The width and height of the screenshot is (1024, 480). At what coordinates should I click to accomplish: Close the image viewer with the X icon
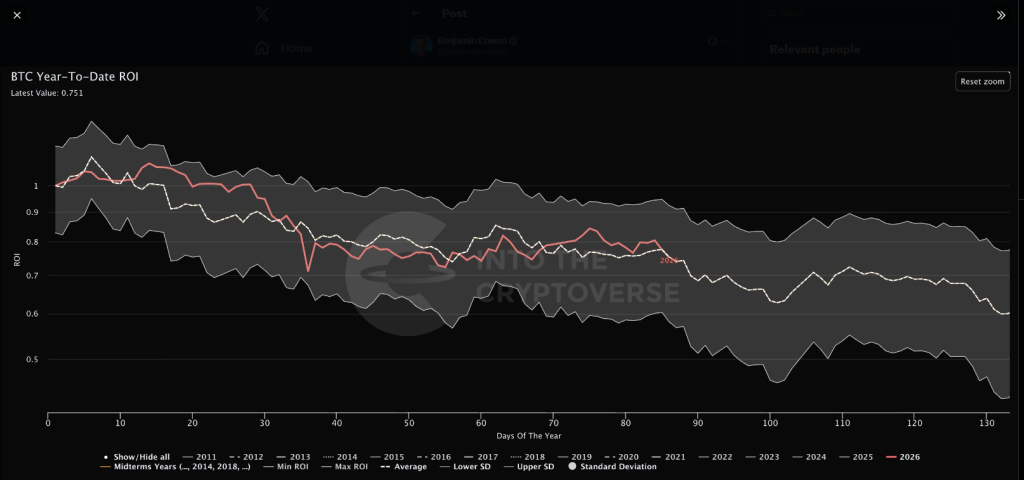[x=16, y=15]
